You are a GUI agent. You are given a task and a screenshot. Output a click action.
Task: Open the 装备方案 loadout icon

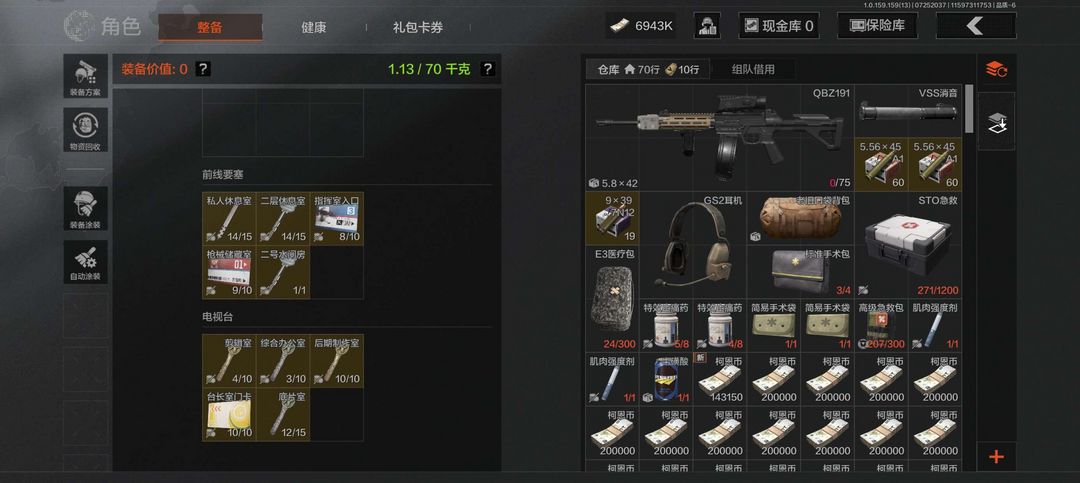(x=85, y=76)
